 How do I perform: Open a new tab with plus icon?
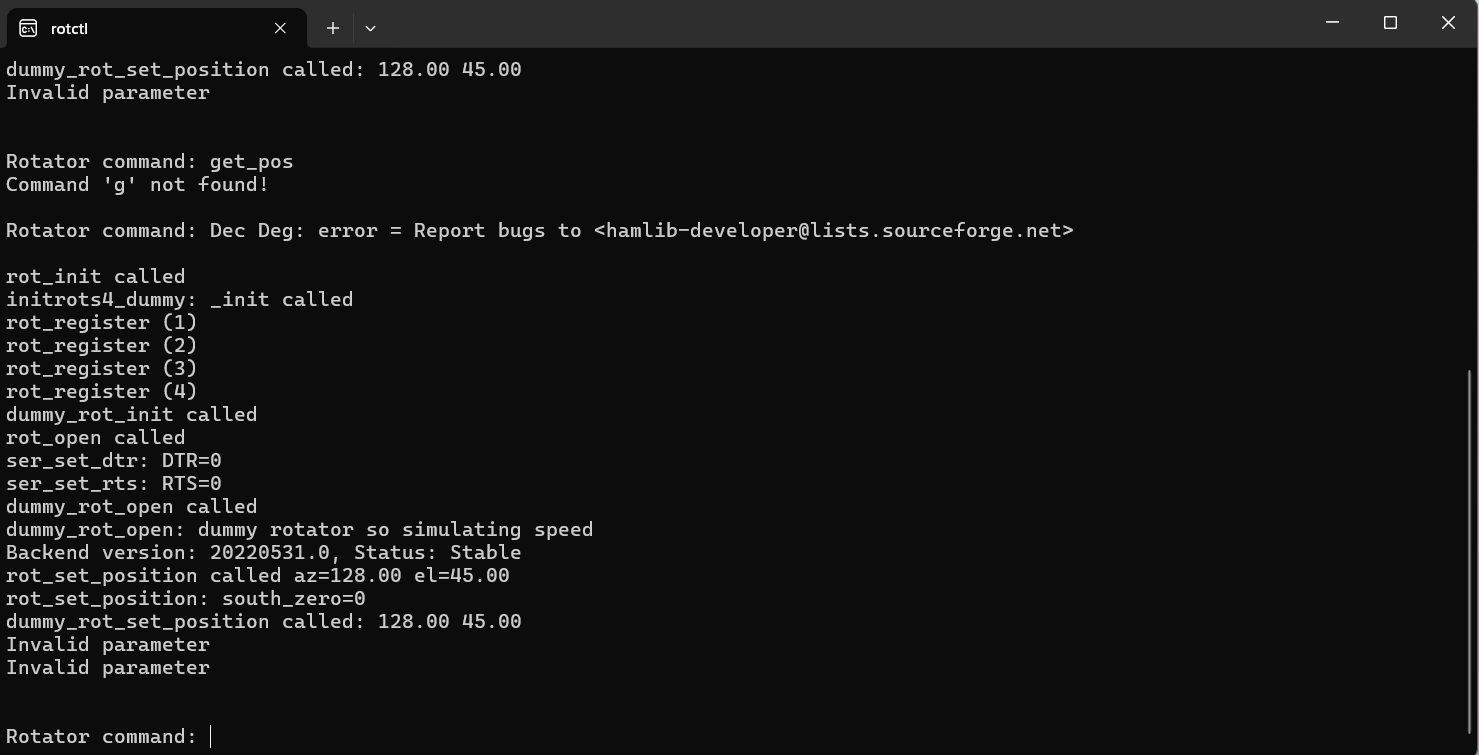coord(333,28)
